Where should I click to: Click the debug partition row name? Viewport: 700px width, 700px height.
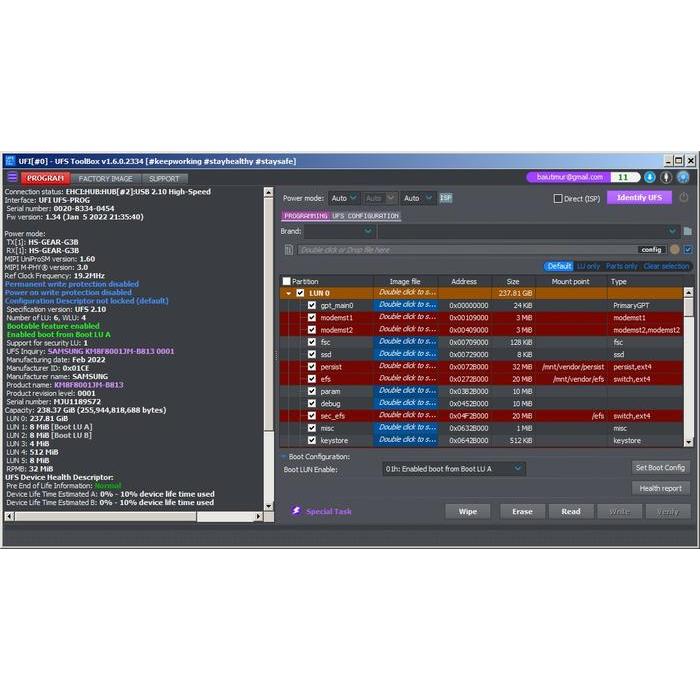[x=330, y=404]
